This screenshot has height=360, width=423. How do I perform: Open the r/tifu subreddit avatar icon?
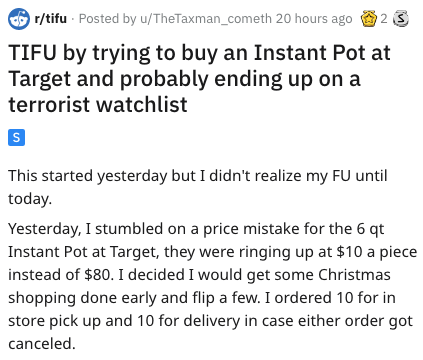click(x=19, y=19)
